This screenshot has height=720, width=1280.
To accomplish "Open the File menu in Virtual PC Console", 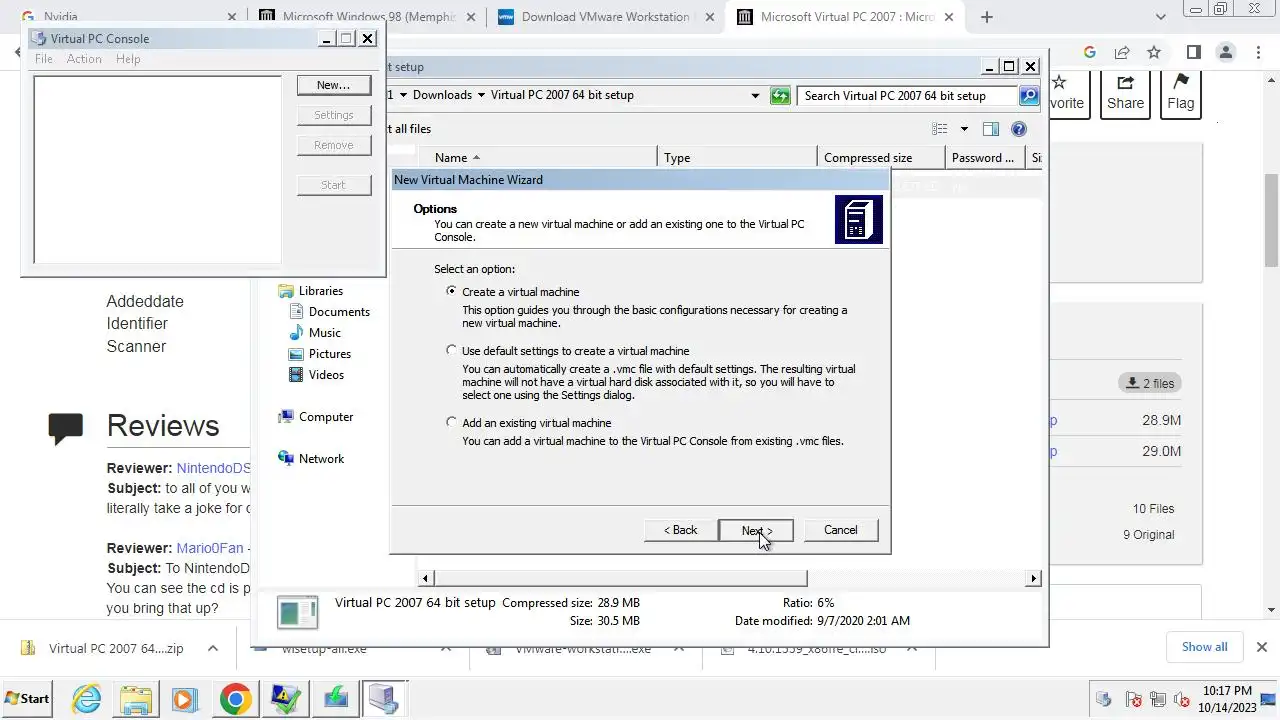I will pyautogui.click(x=44, y=59).
